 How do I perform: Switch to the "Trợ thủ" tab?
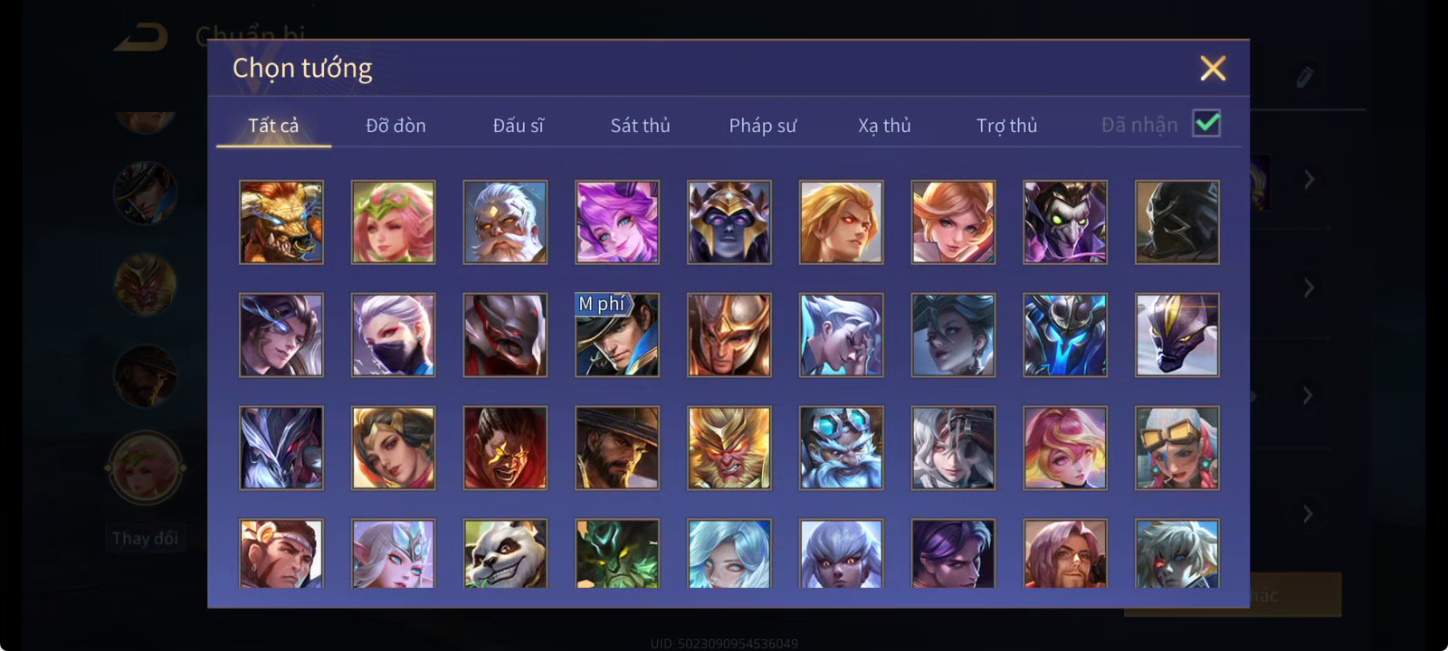click(x=1007, y=126)
